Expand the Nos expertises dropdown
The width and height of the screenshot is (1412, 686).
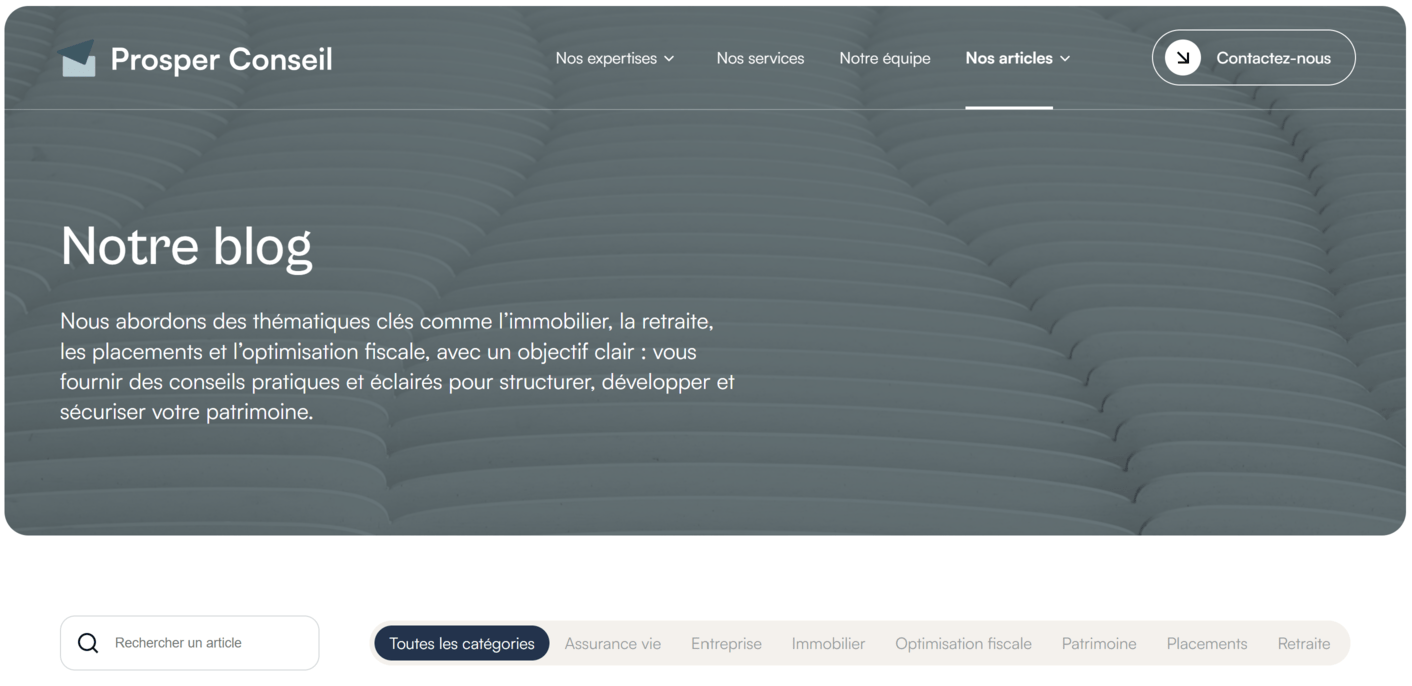[606, 58]
